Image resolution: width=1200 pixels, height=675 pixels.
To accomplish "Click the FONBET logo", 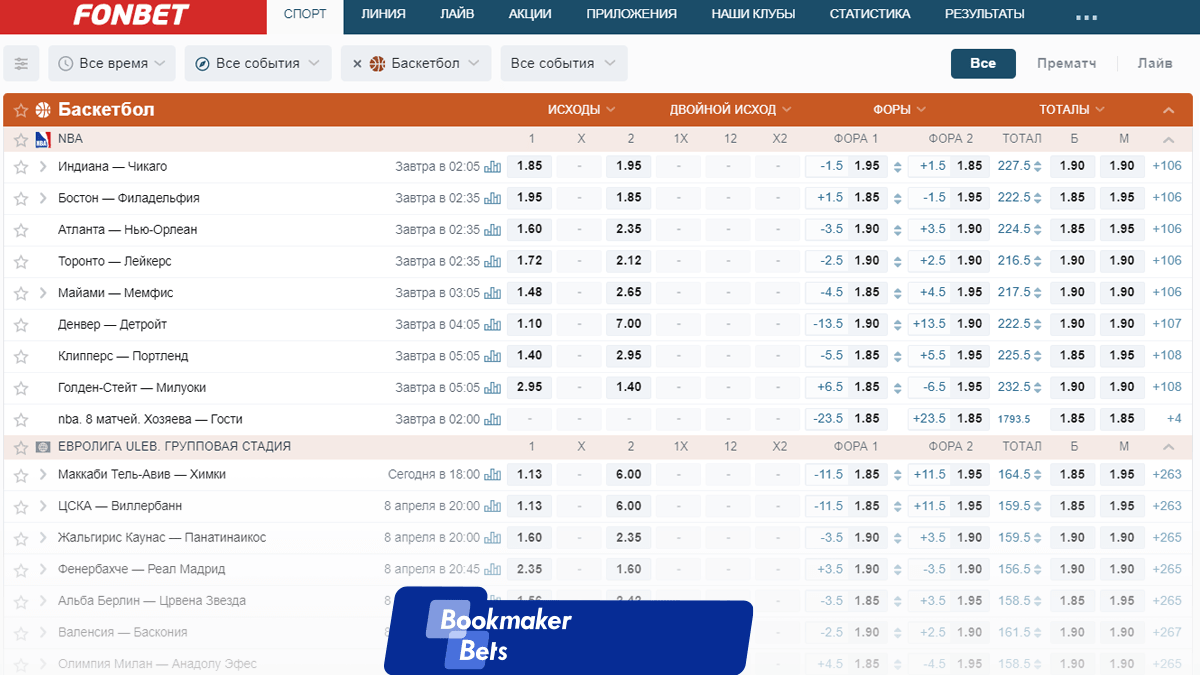I will pyautogui.click(x=133, y=16).
